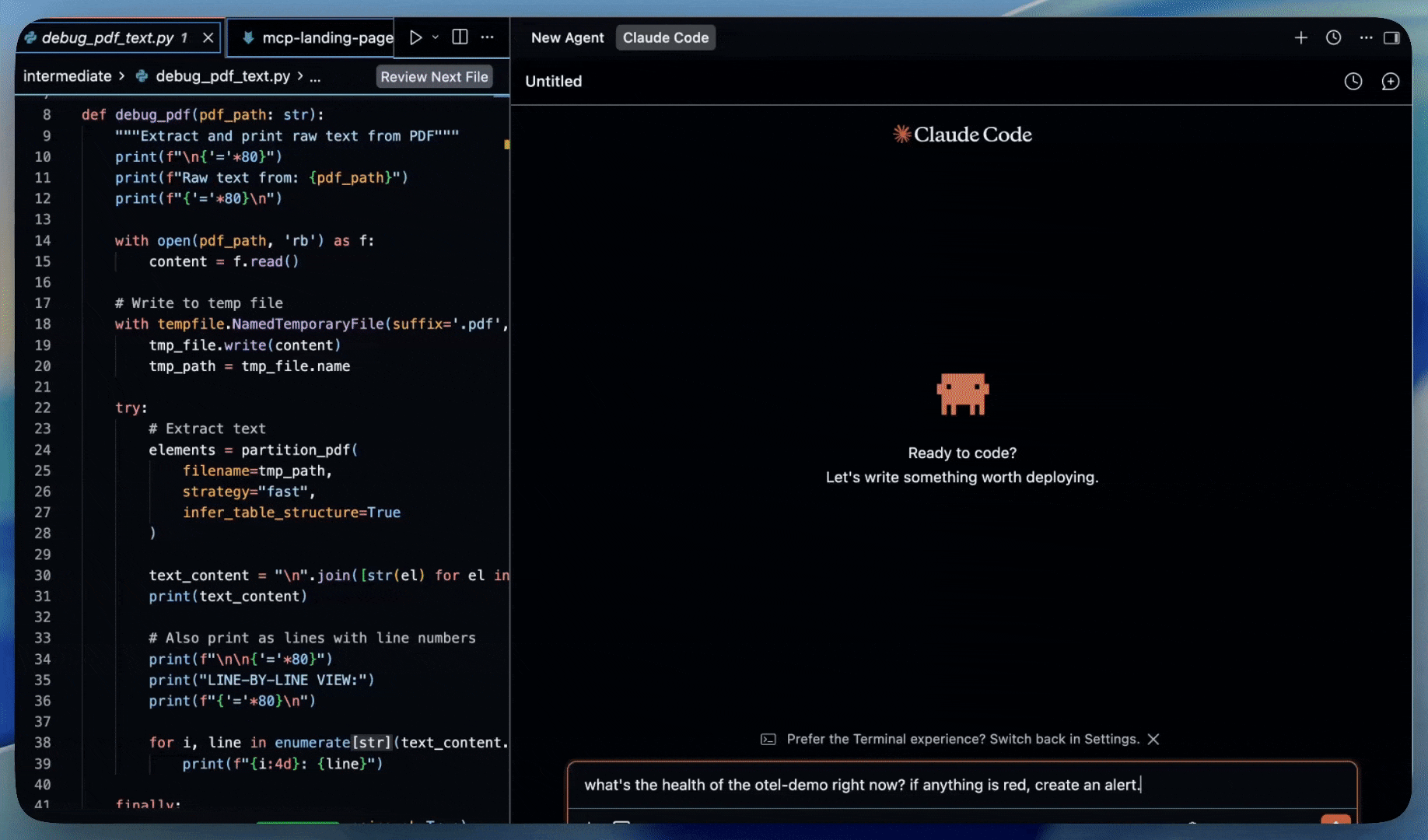
Task: Click the orange pixel-art mascot
Action: point(962,394)
